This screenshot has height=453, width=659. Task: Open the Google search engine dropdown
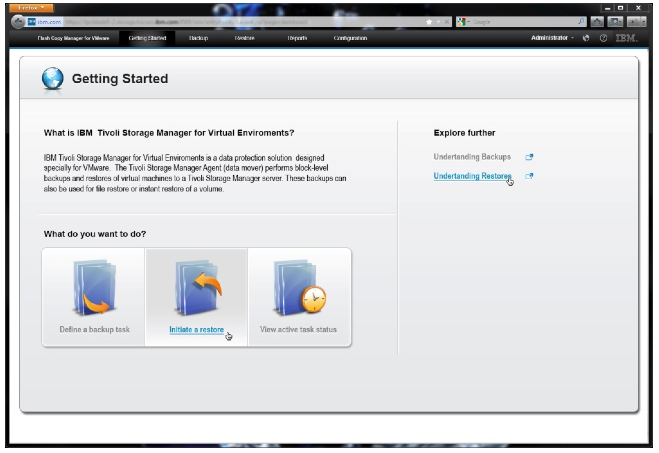464,22
